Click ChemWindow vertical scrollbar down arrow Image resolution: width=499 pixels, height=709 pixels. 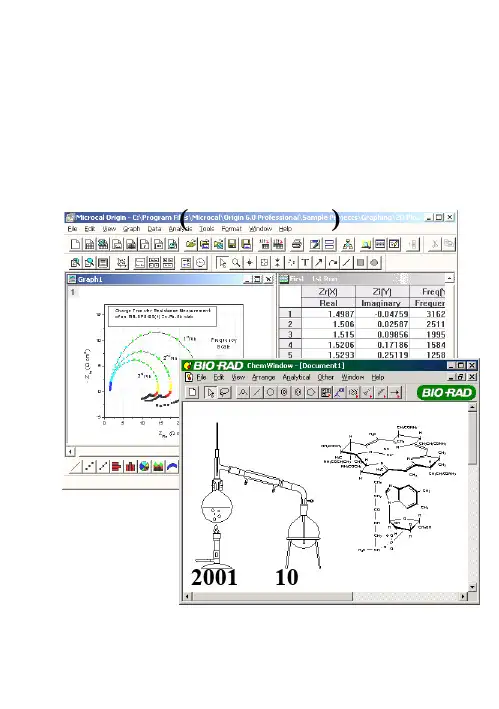click(473, 587)
